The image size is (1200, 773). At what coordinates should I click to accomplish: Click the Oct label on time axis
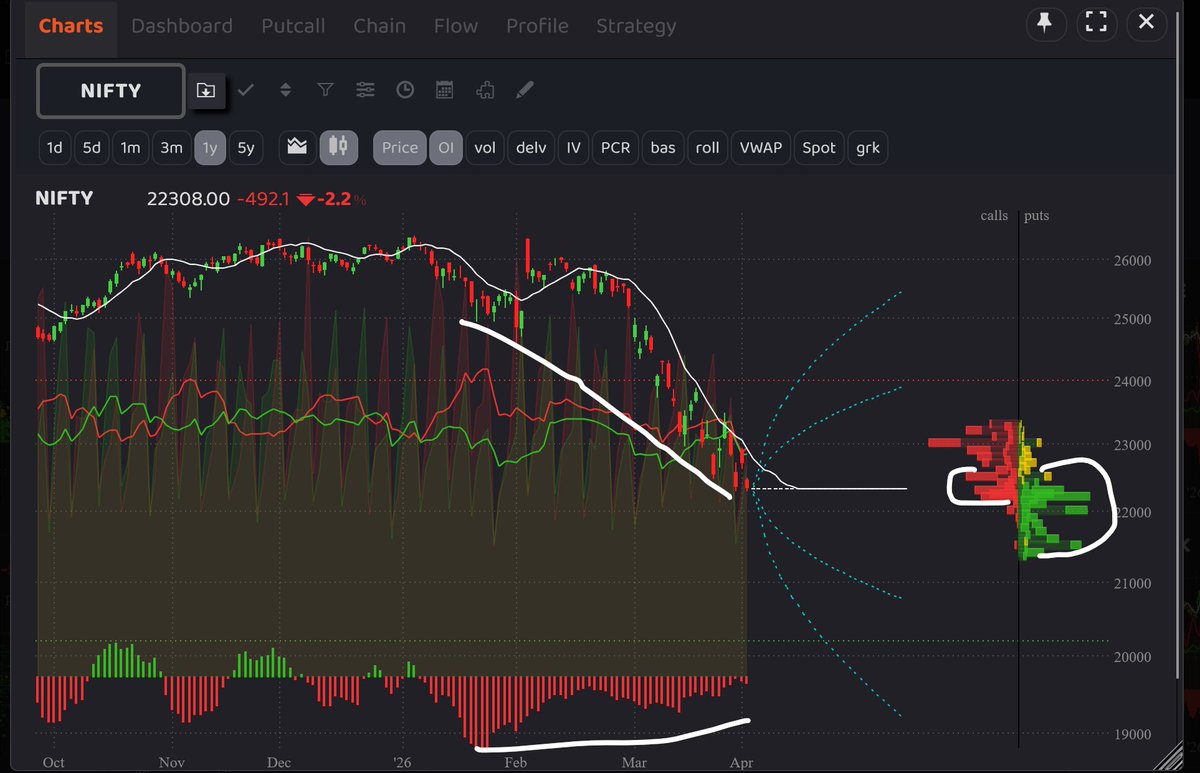tap(54, 762)
